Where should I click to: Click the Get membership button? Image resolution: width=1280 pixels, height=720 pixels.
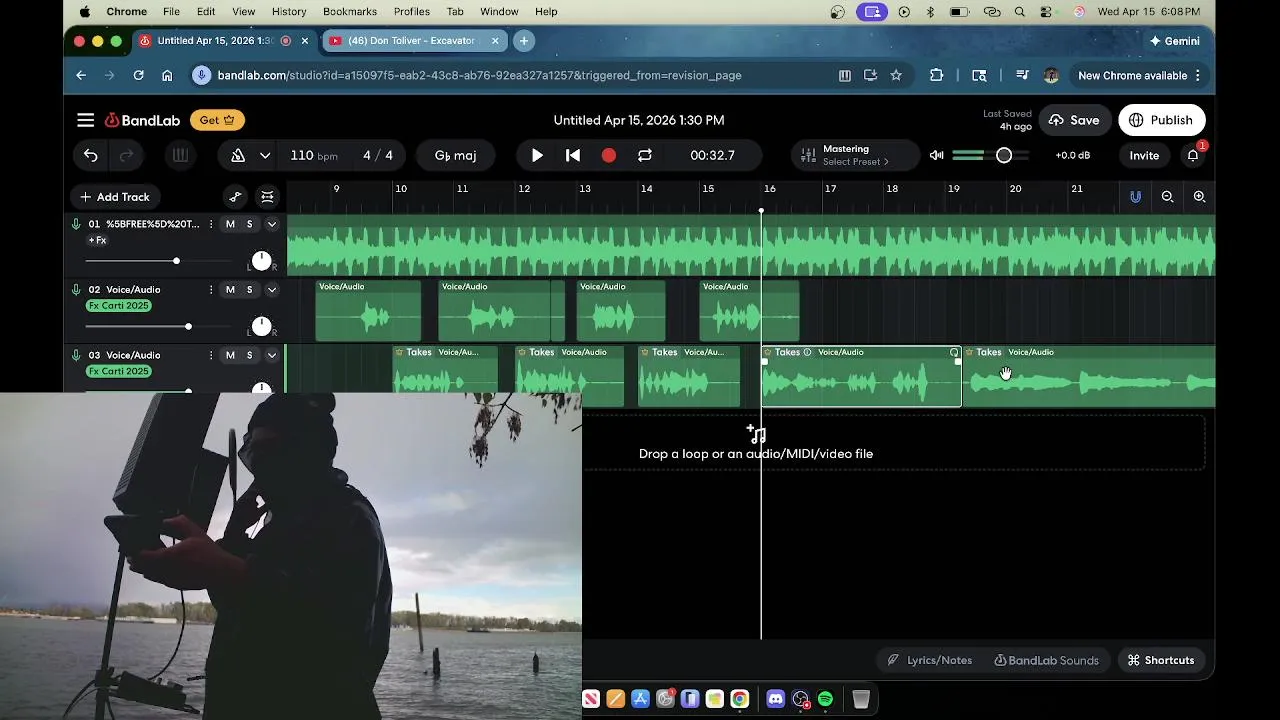[217, 120]
